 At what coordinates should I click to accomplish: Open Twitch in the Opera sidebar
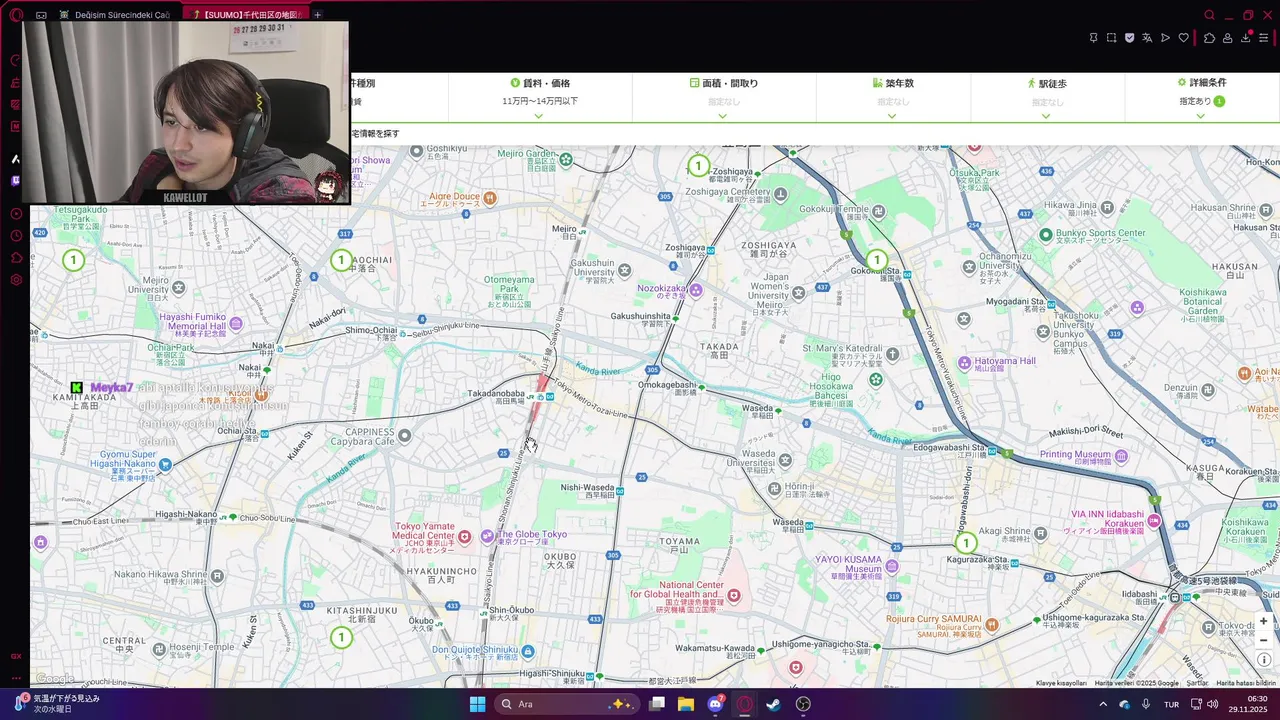[16, 181]
